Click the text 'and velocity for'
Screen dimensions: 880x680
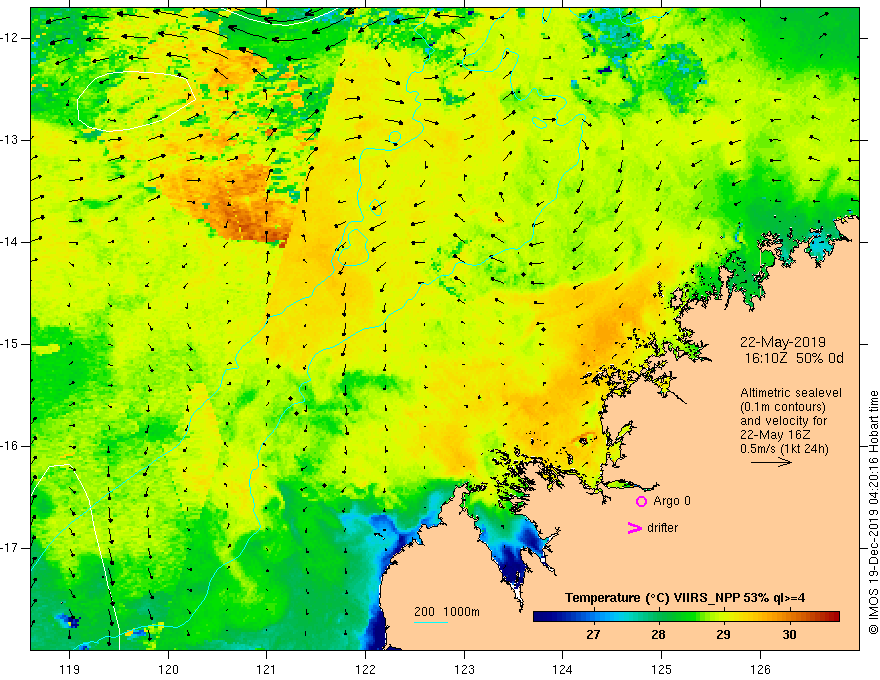[783, 421]
